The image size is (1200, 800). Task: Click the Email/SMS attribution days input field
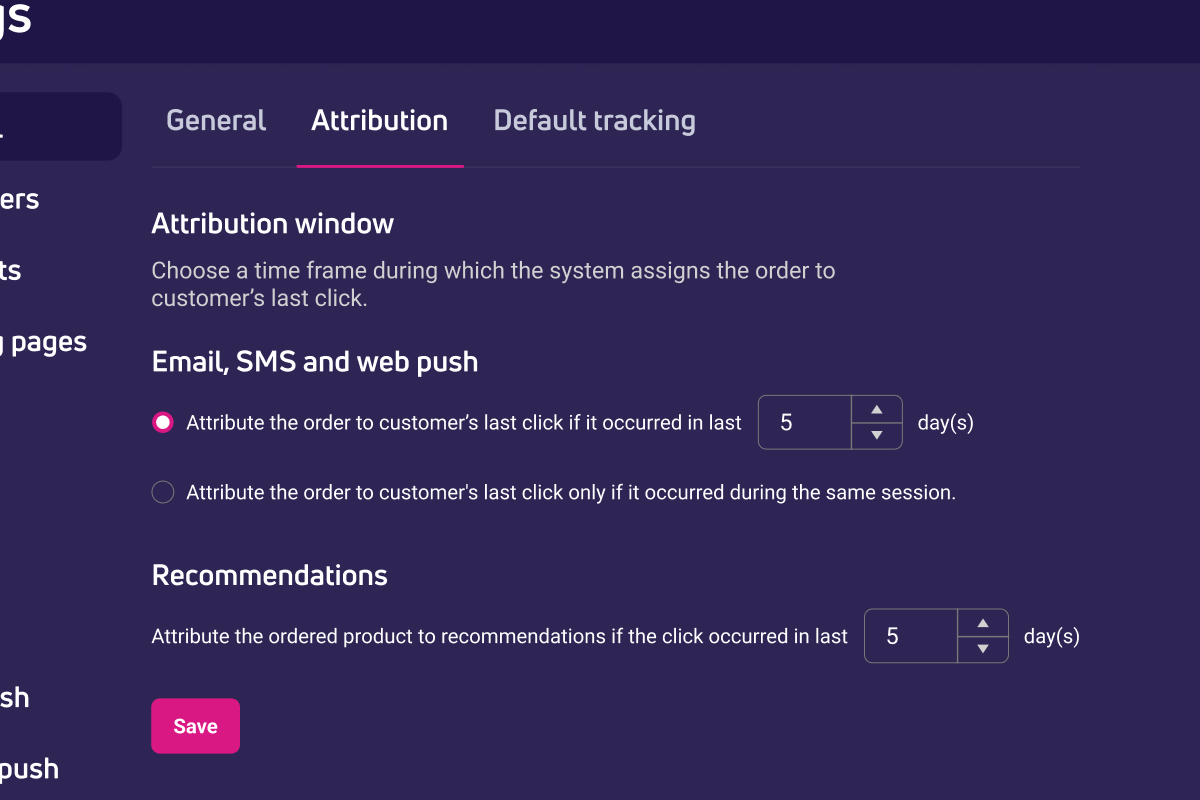coord(803,422)
